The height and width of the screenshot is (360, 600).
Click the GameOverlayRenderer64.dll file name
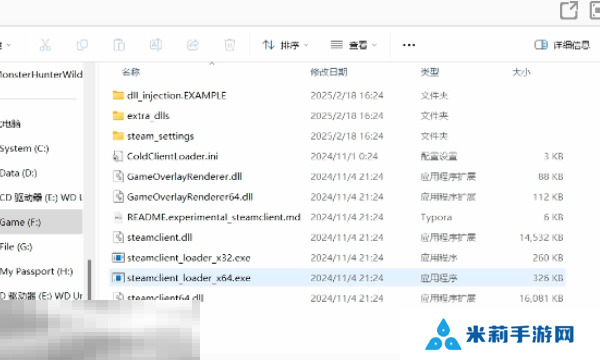pyautogui.click(x=190, y=197)
